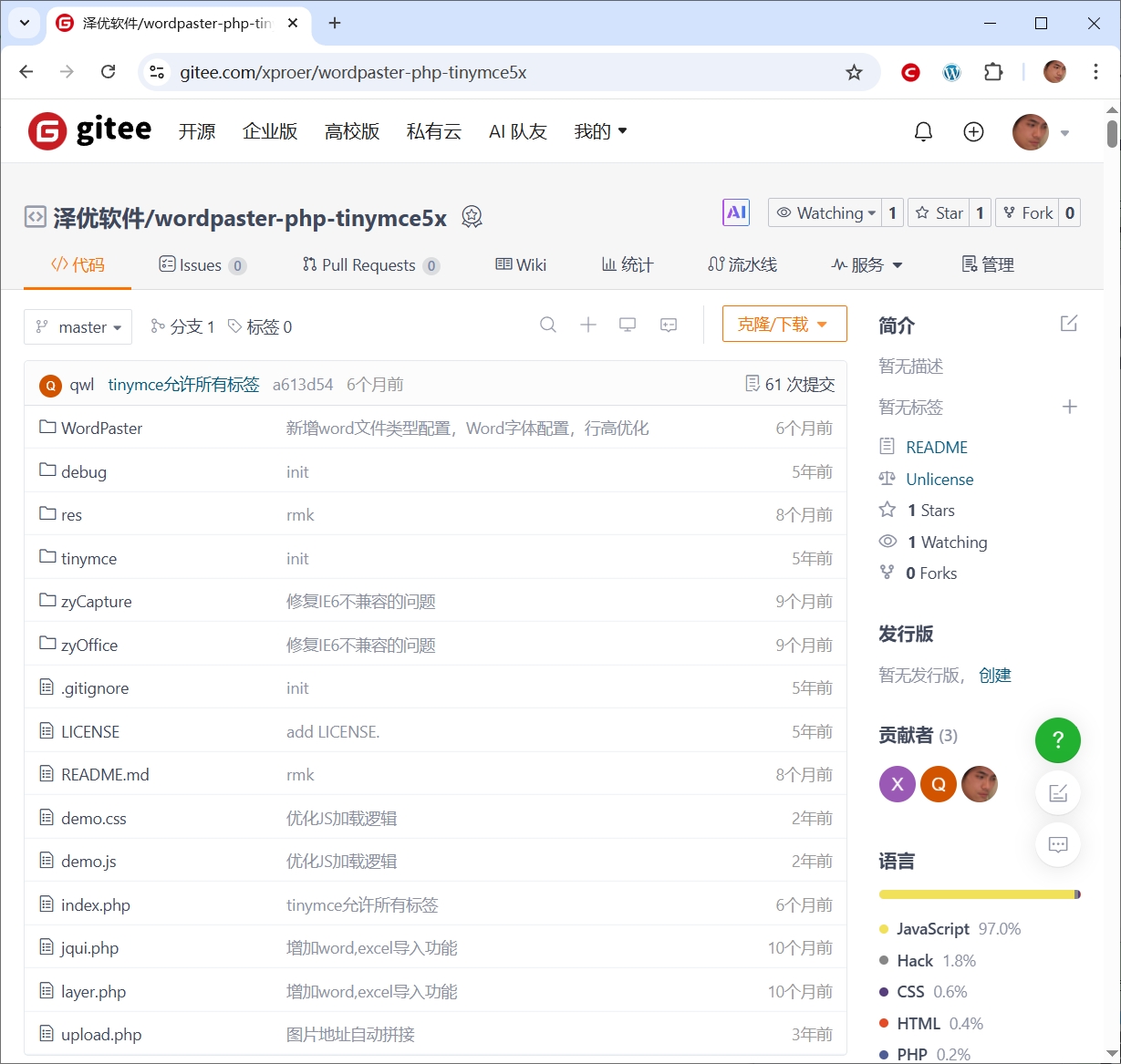The width and height of the screenshot is (1121, 1064).
Task: Click the green help question mark button
Action: point(1057,740)
